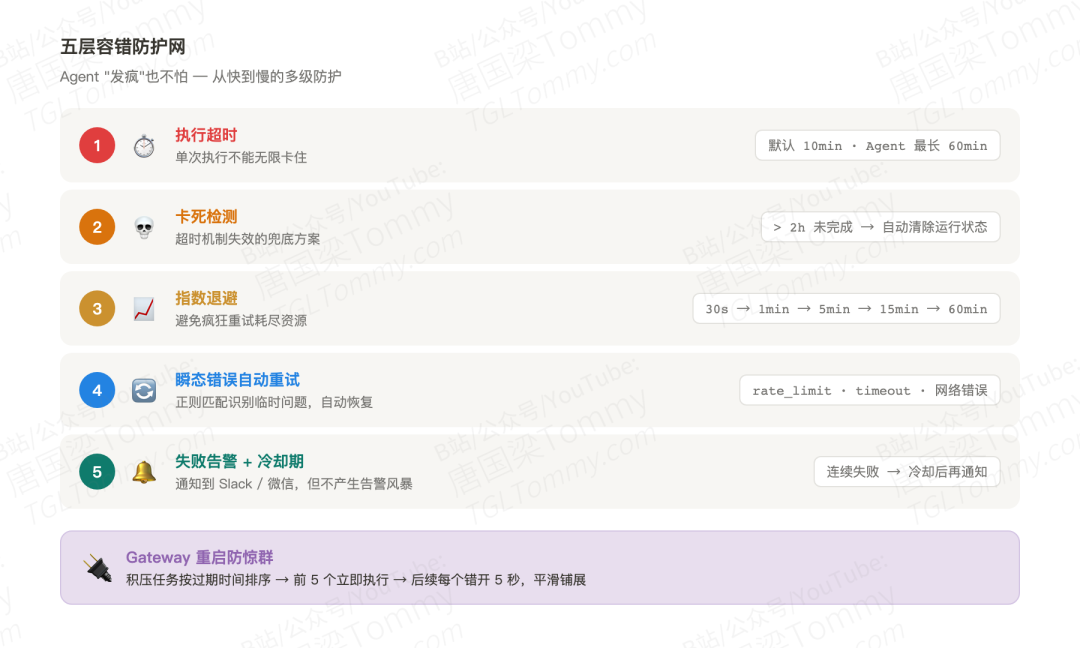1080x648 pixels.
Task: Click the rate_limit · timeout · 网络错误 tag
Action: (x=870, y=390)
